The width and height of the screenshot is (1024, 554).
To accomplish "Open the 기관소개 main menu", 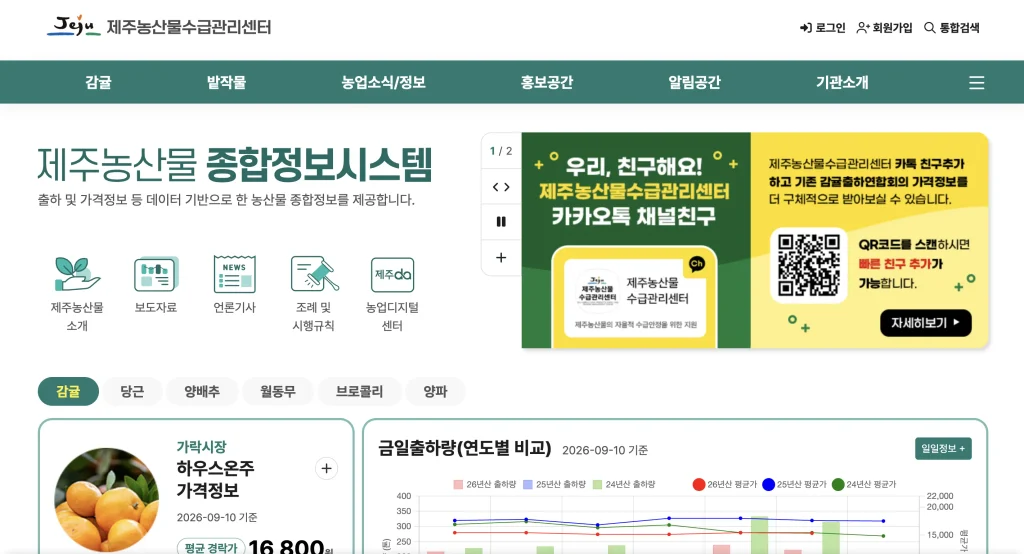I will tap(842, 82).
